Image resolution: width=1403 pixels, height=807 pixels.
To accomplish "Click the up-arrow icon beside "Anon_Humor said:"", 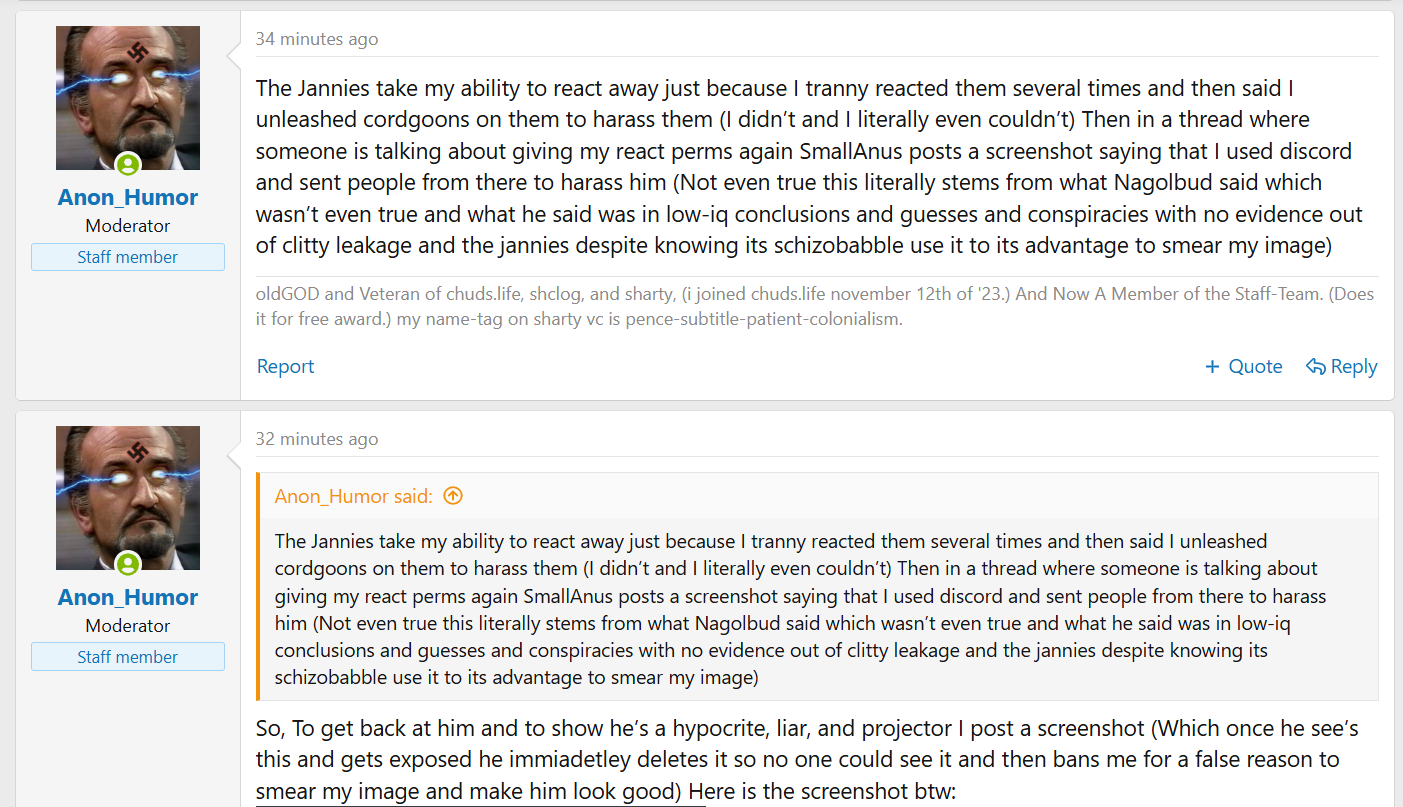I will [x=453, y=496].
